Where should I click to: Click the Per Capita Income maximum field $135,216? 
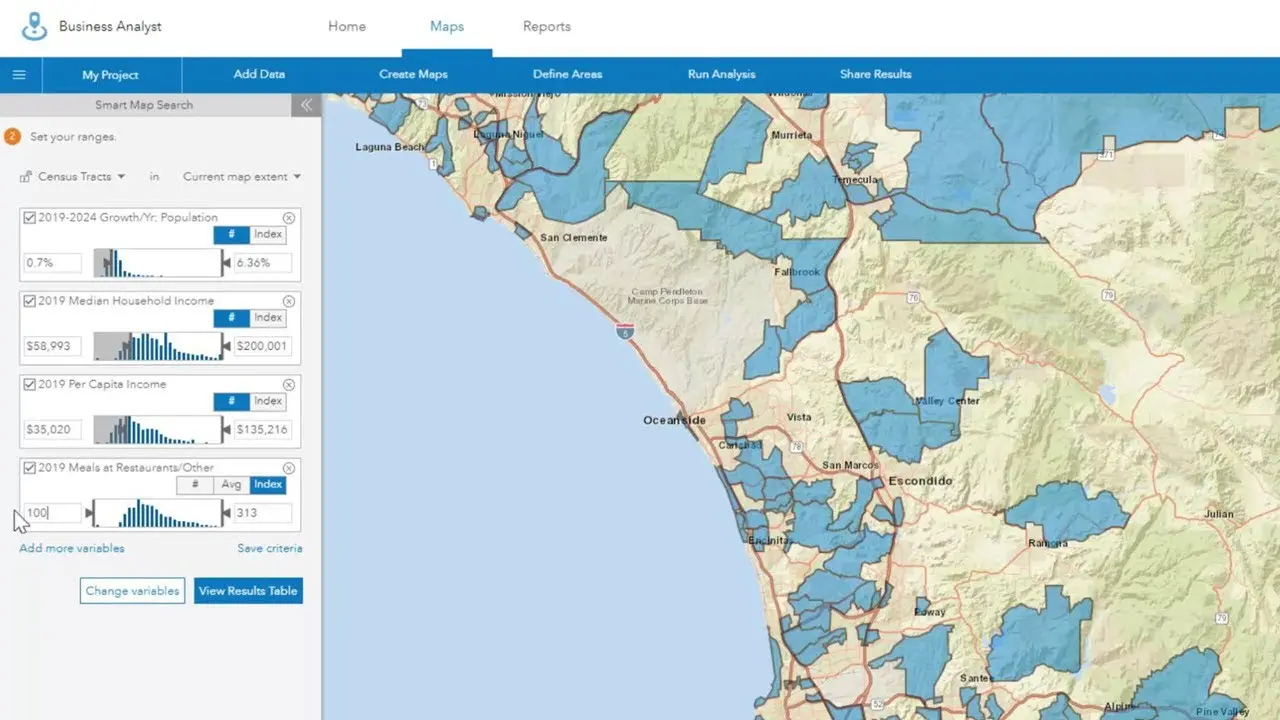(263, 430)
